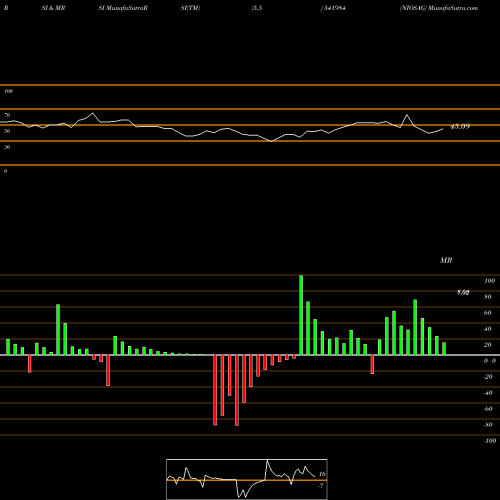Click the 'SI & MR' header text
The height and width of the screenshot is (500, 500).
click(53, 8)
